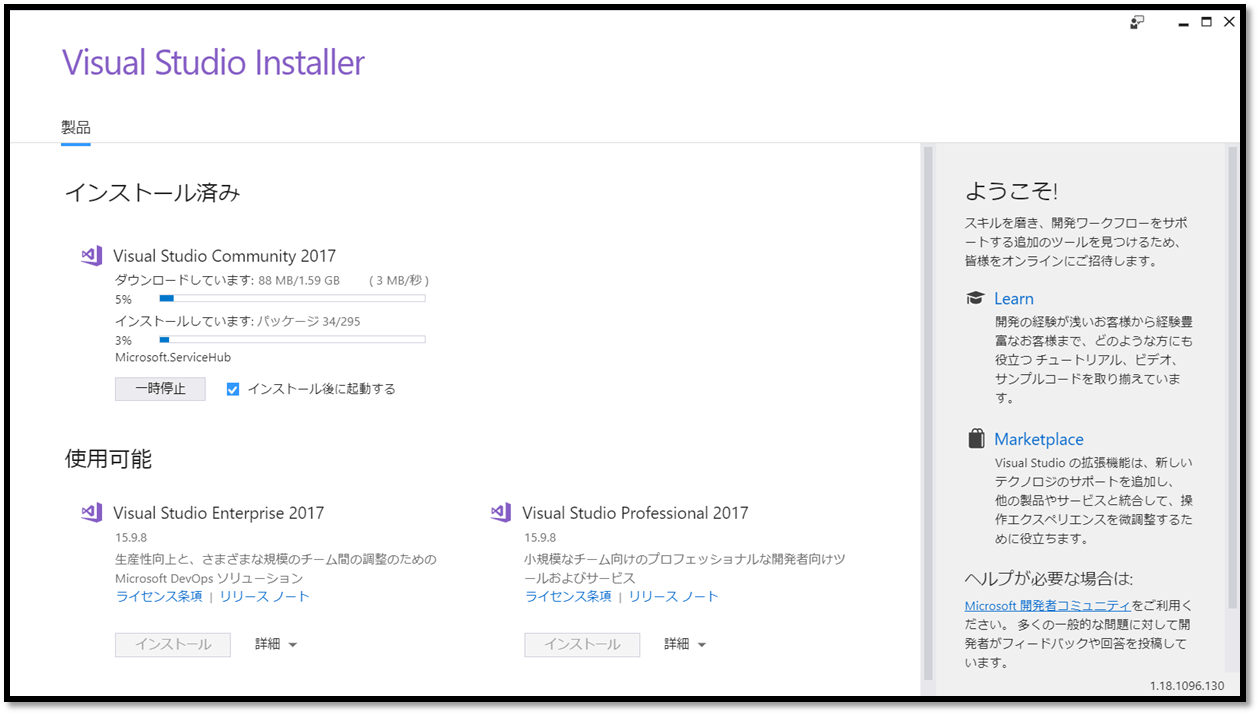This screenshot has height=715, width=1259.
Task: Click the Visual Studio Professional 2017 logo icon
Action: click(x=501, y=513)
